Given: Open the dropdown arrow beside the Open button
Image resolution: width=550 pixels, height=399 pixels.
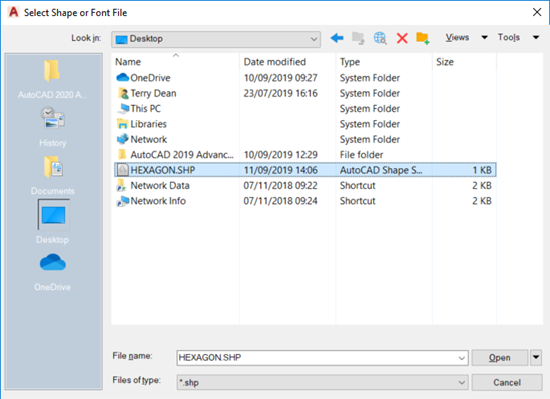Looking at the screenshot, I should 536,357.
